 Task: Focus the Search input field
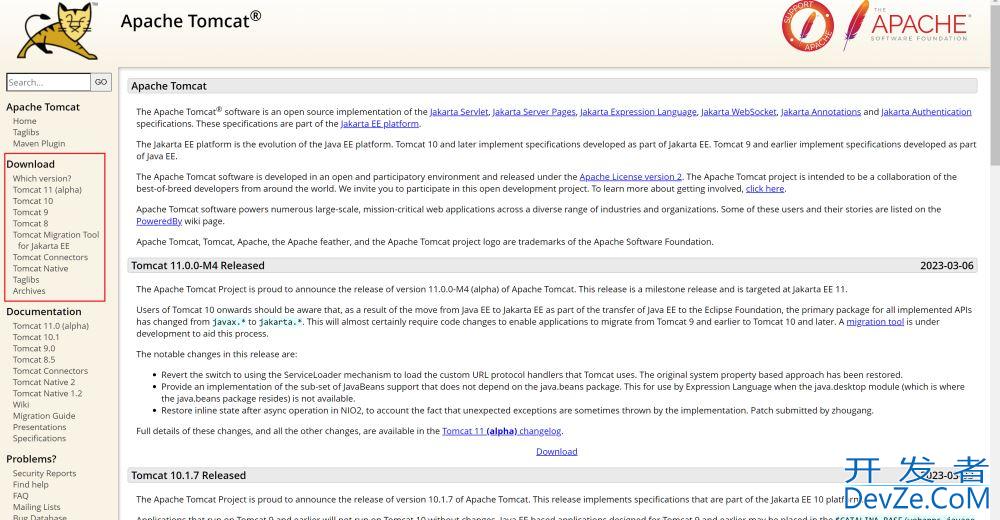(x=47, y=82)
